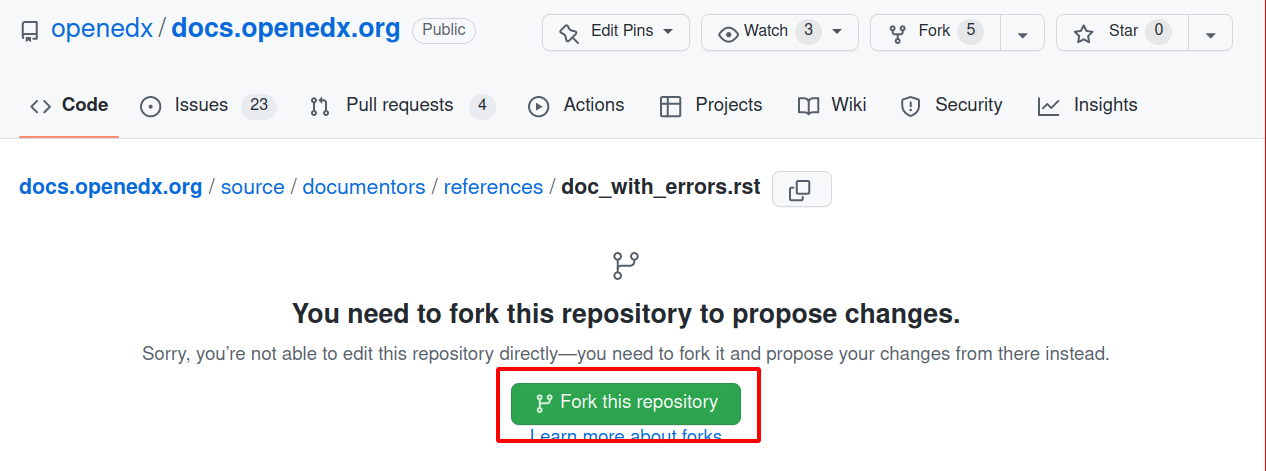The image size is (1266, 471).
Task: Click the Star icon button
Action: click(x=1083, y=33)
